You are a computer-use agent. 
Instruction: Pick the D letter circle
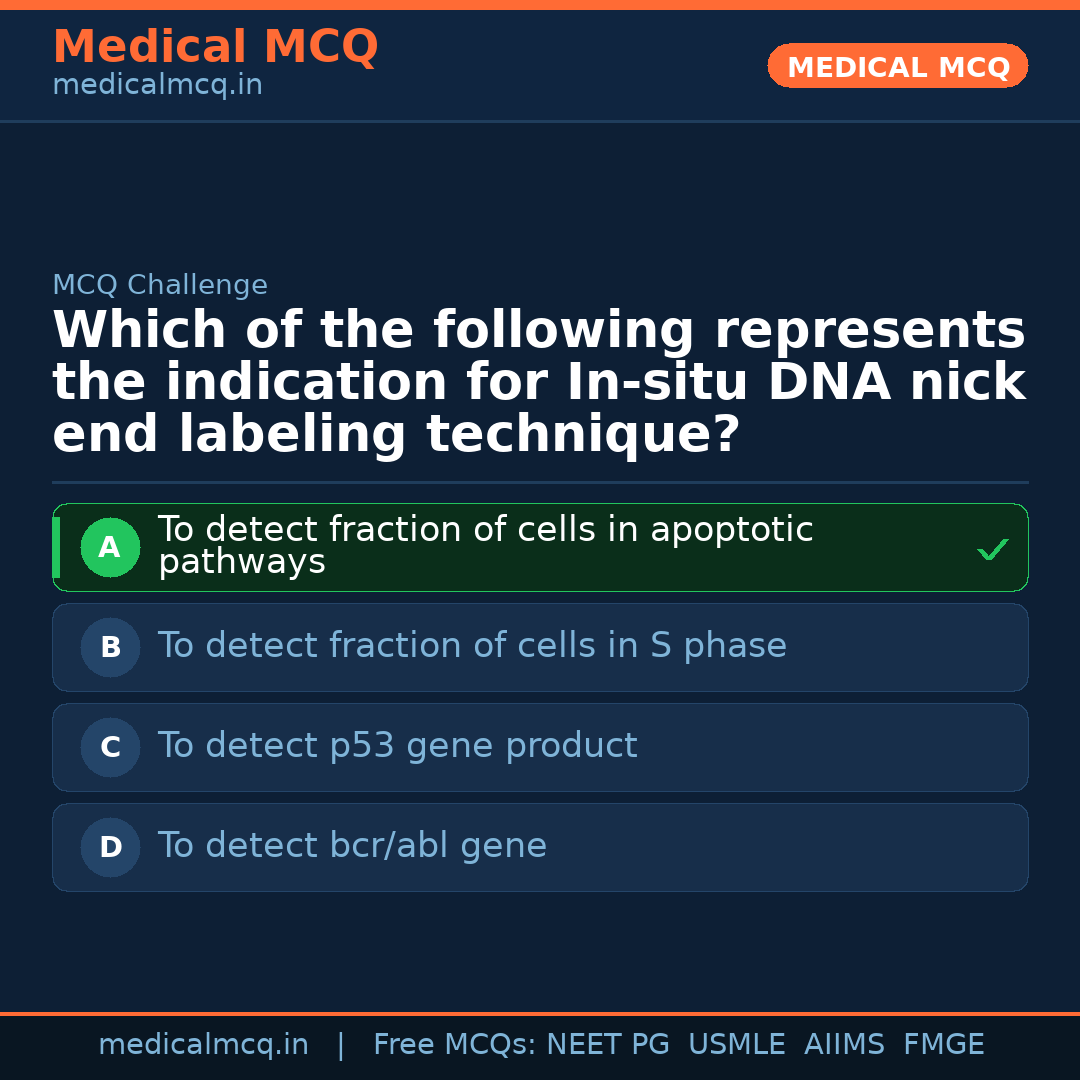point(110,847)
